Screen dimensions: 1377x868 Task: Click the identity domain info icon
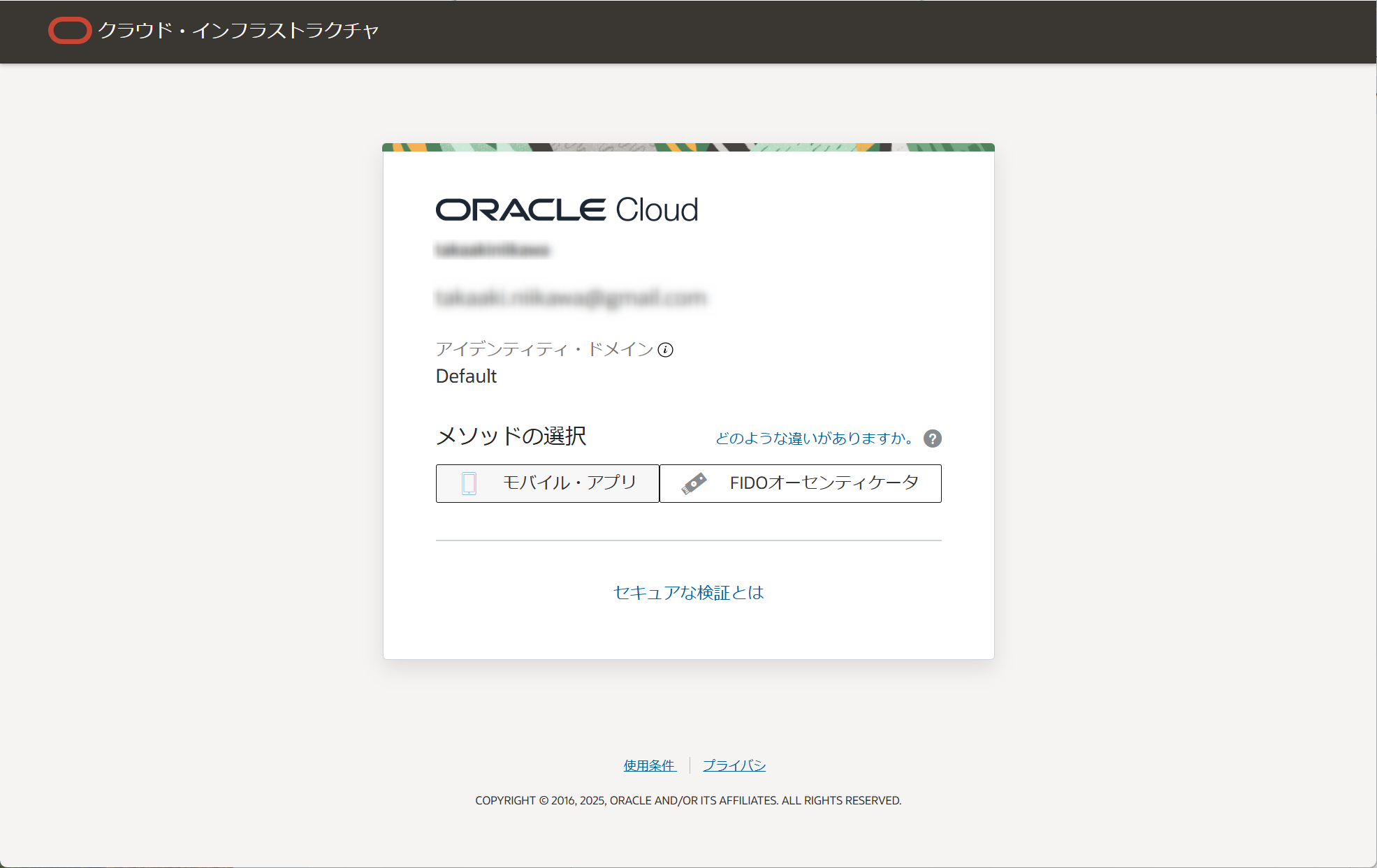pyautogui.click(x=665, y=350)
